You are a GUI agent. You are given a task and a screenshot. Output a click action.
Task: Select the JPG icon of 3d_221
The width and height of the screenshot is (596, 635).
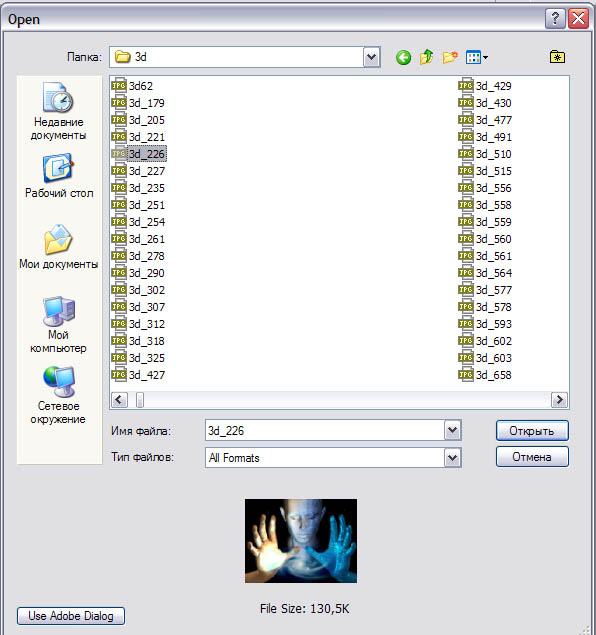click(x=119, y=136)
